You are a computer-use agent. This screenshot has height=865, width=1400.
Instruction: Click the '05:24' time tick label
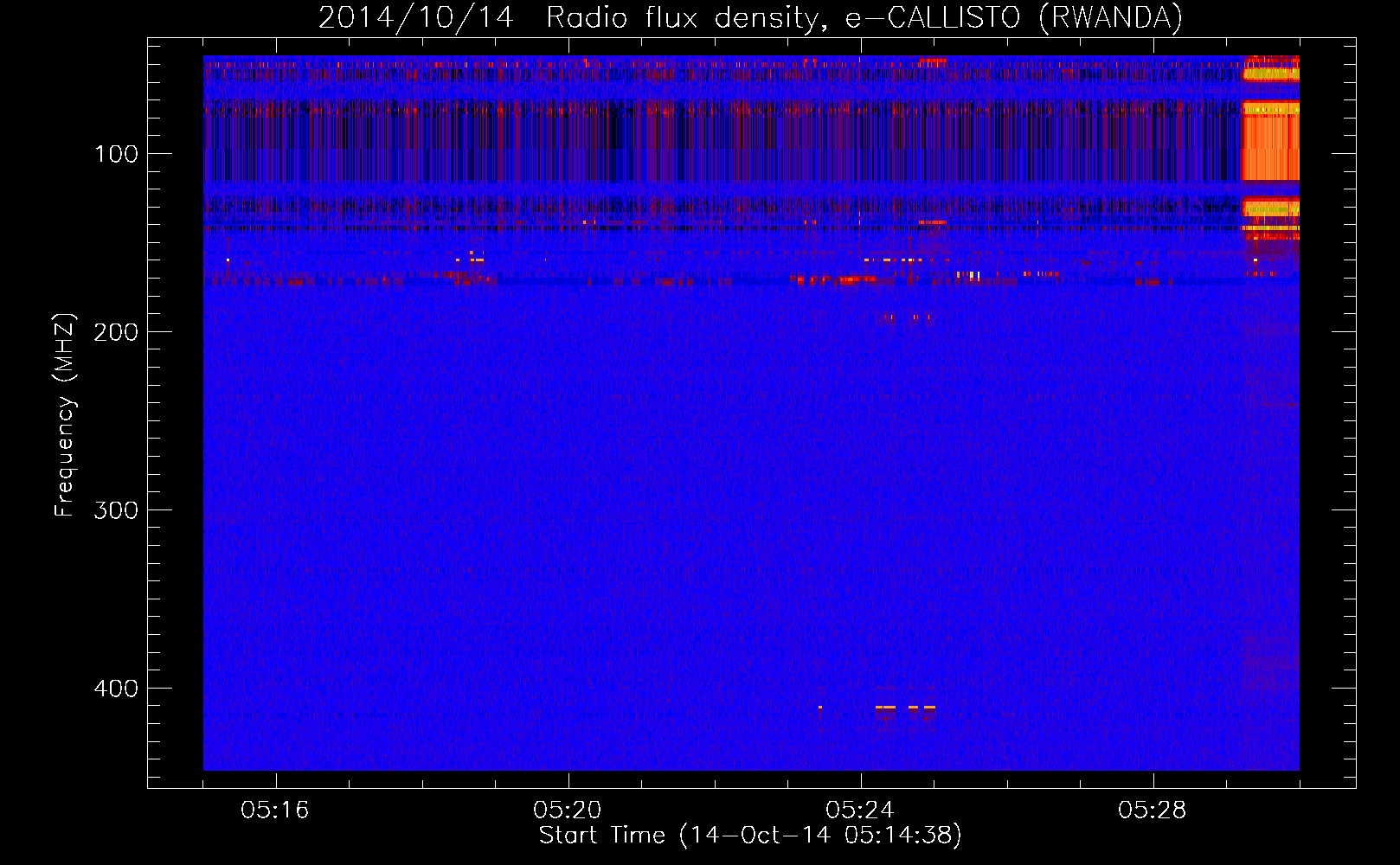click(860, 811)
